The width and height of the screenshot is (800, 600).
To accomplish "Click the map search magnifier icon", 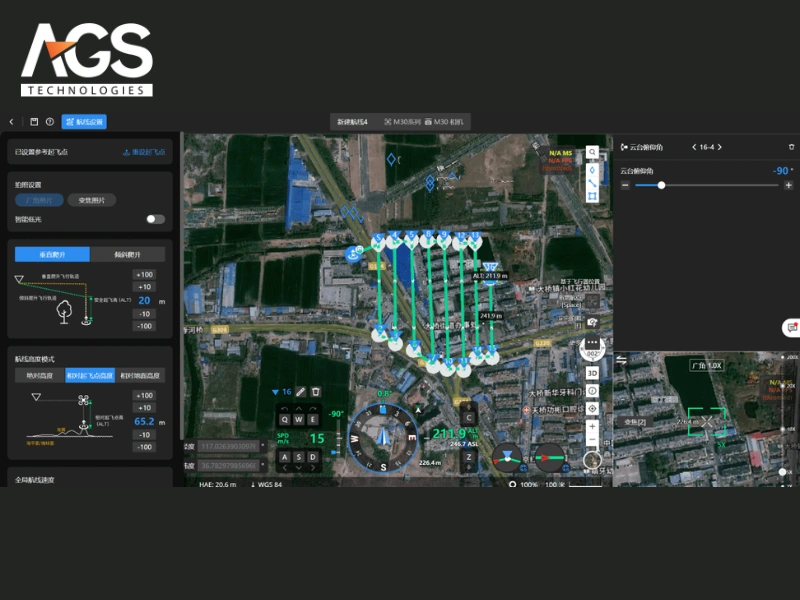I will [592, 153].
